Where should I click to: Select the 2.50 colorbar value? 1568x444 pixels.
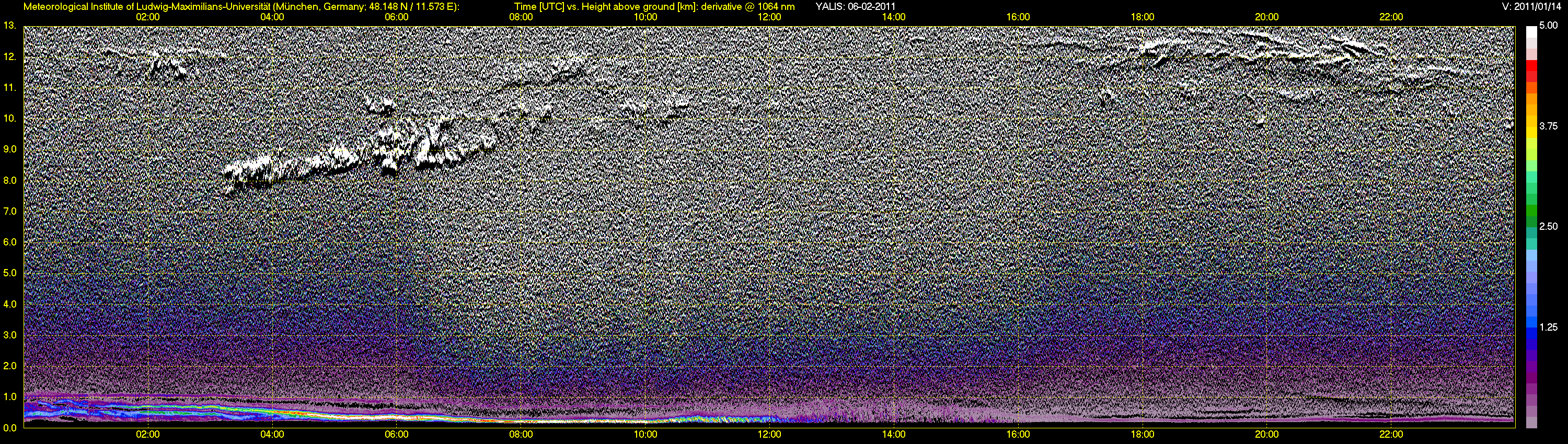point(1549,226)
